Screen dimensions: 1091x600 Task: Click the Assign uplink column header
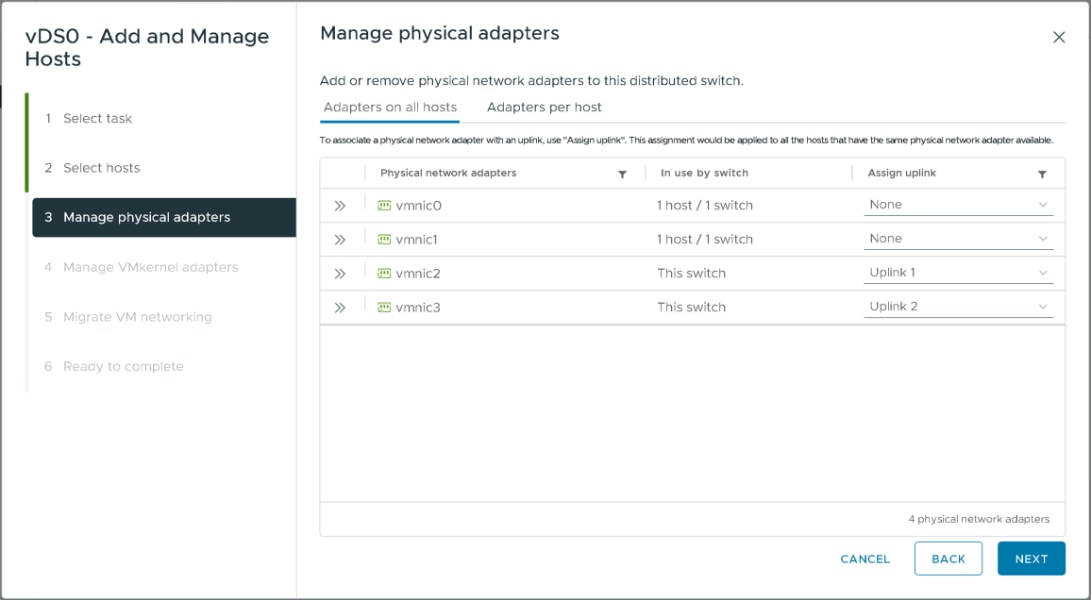coord(902,173)
